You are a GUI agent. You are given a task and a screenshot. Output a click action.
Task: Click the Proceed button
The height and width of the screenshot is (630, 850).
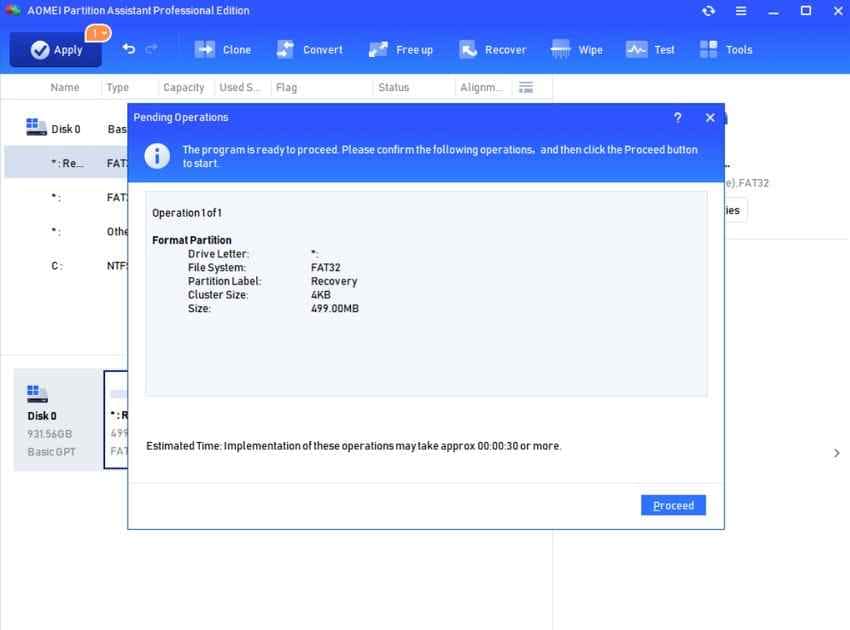(x=673, y=505)
